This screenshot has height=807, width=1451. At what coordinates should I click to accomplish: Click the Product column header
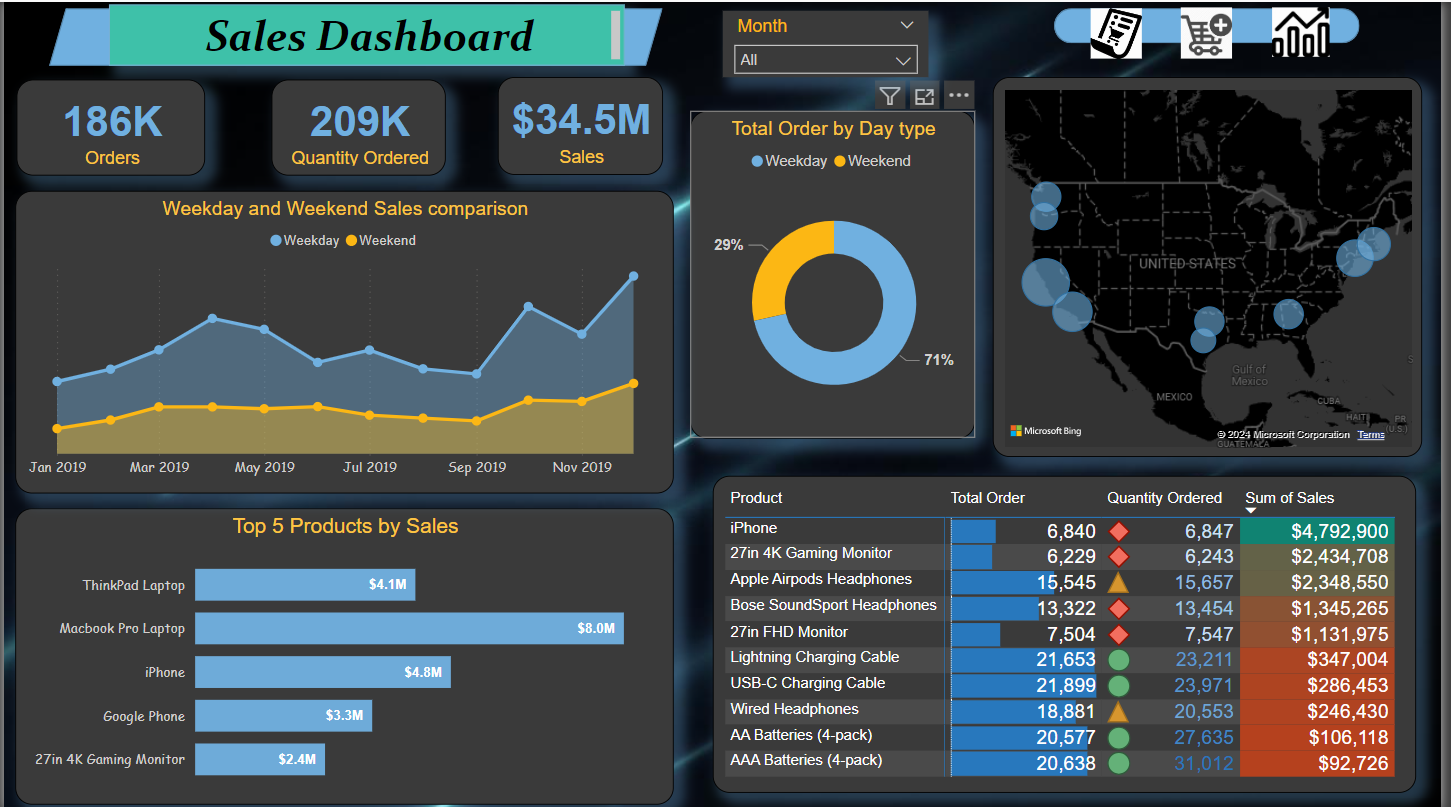coord(756,498)
